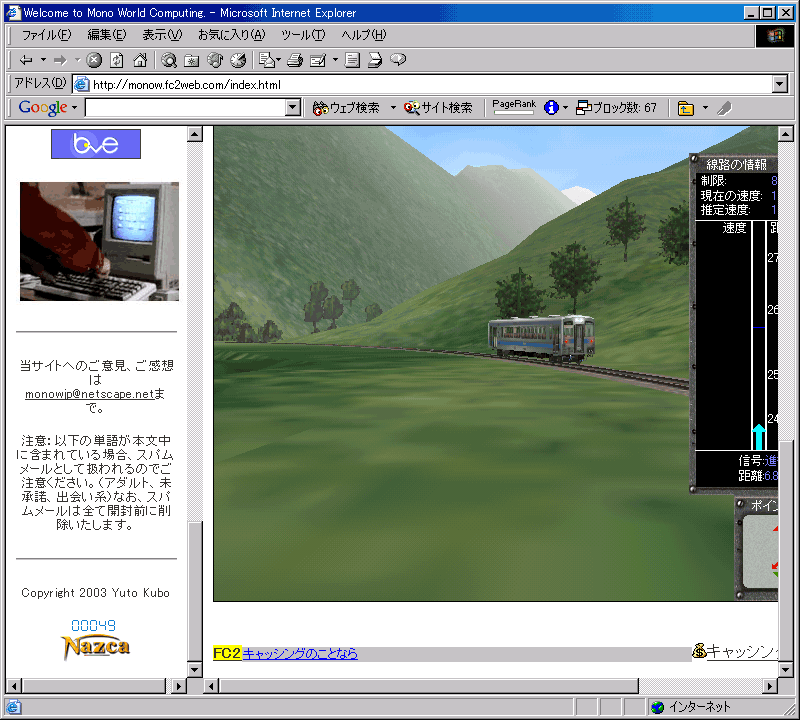Open the monowjp@netscape.net email link
This screenshot has height=720, width=800.
[89, 394]
